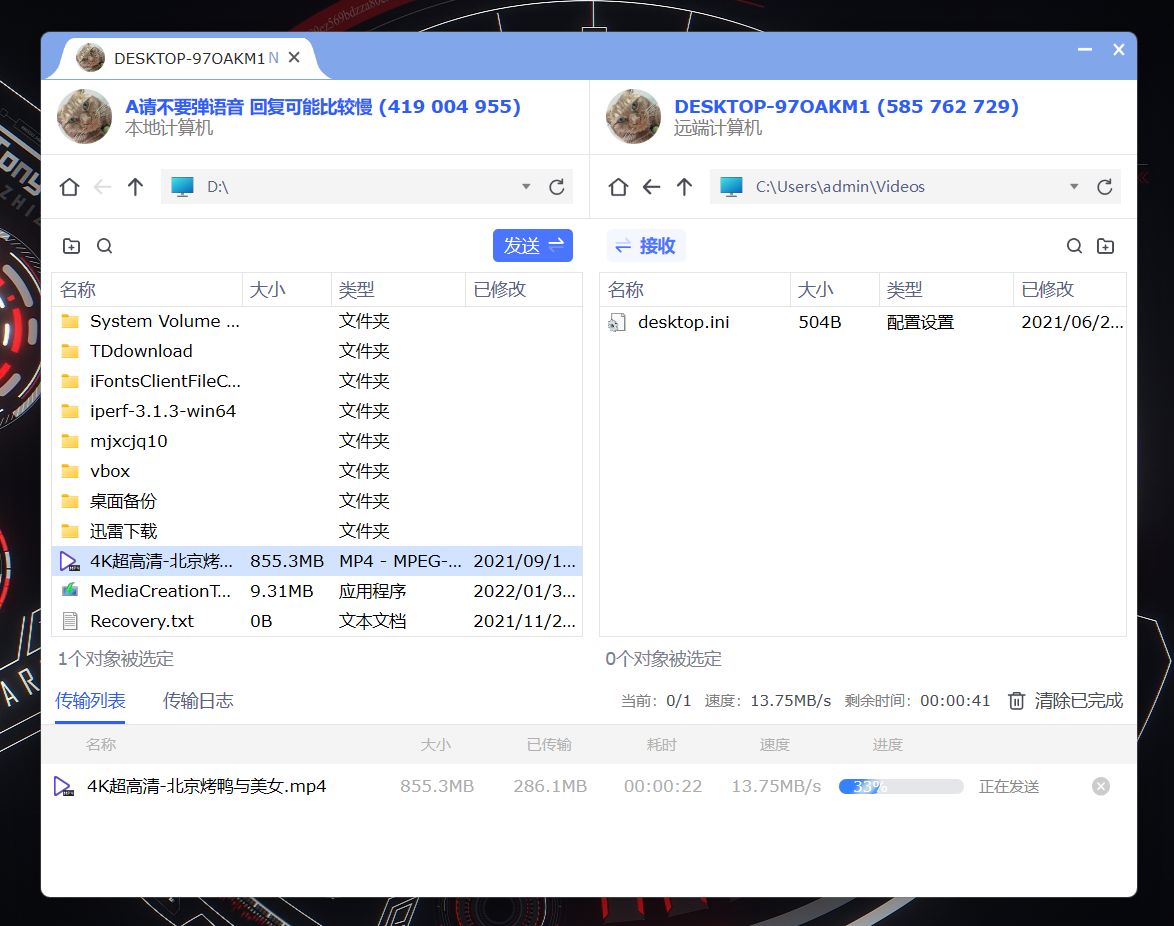Click local computer avatar picture
This screenshot has width=1174, height=926.
[x=85, y=116]
